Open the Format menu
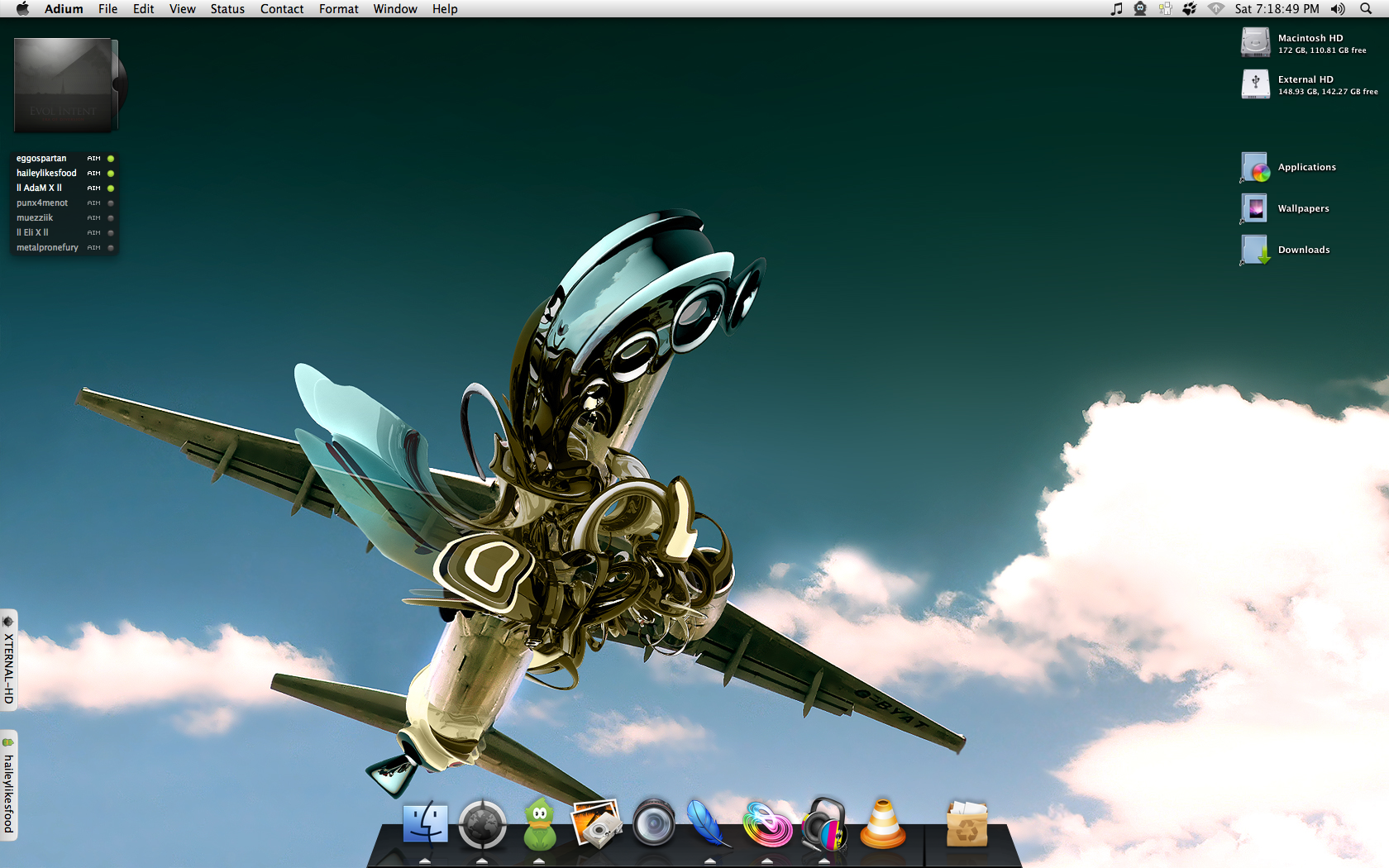 coord(339,9)
